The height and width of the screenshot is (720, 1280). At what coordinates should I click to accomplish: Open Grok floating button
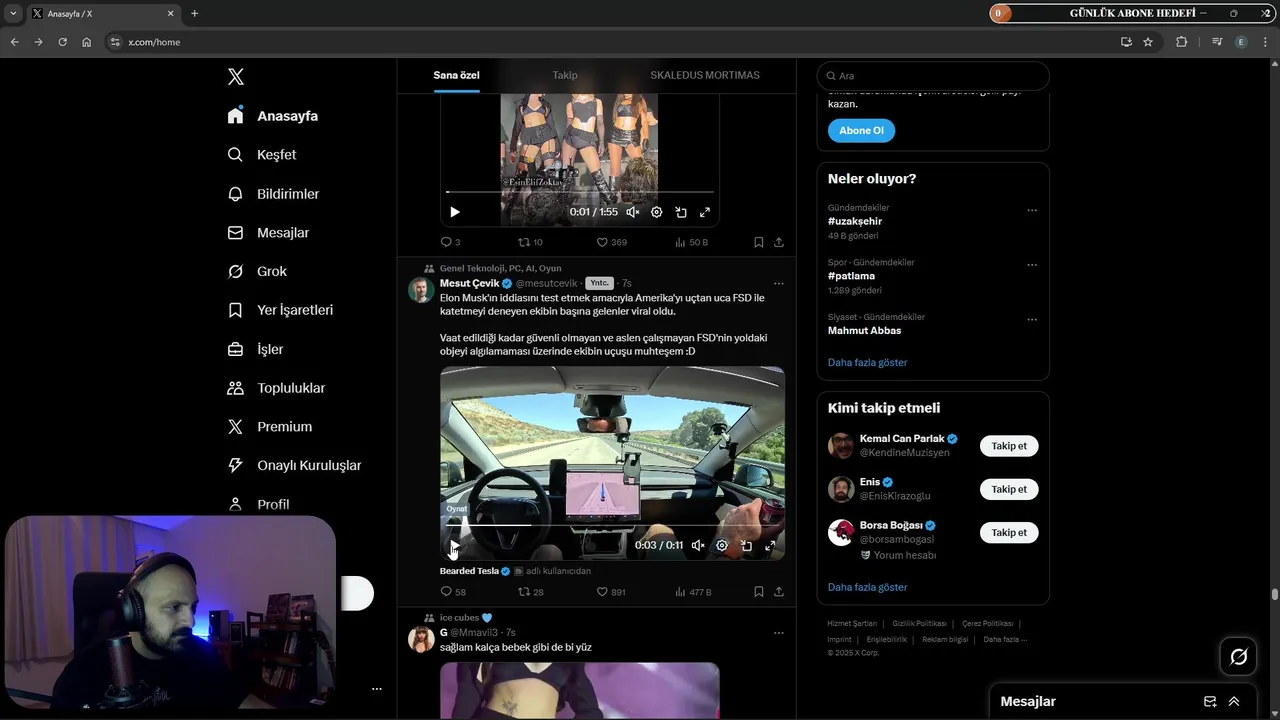[x=1239, y=657]
